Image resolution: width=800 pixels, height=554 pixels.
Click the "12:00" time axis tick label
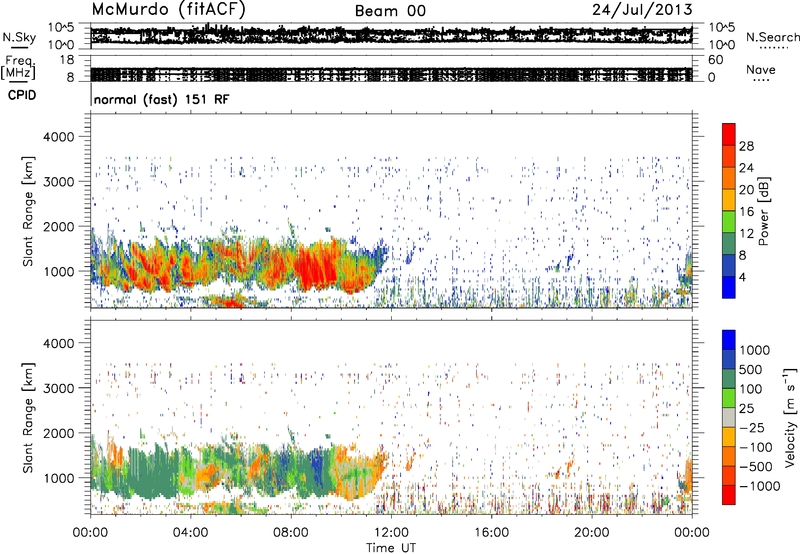[x=391, y=533]
